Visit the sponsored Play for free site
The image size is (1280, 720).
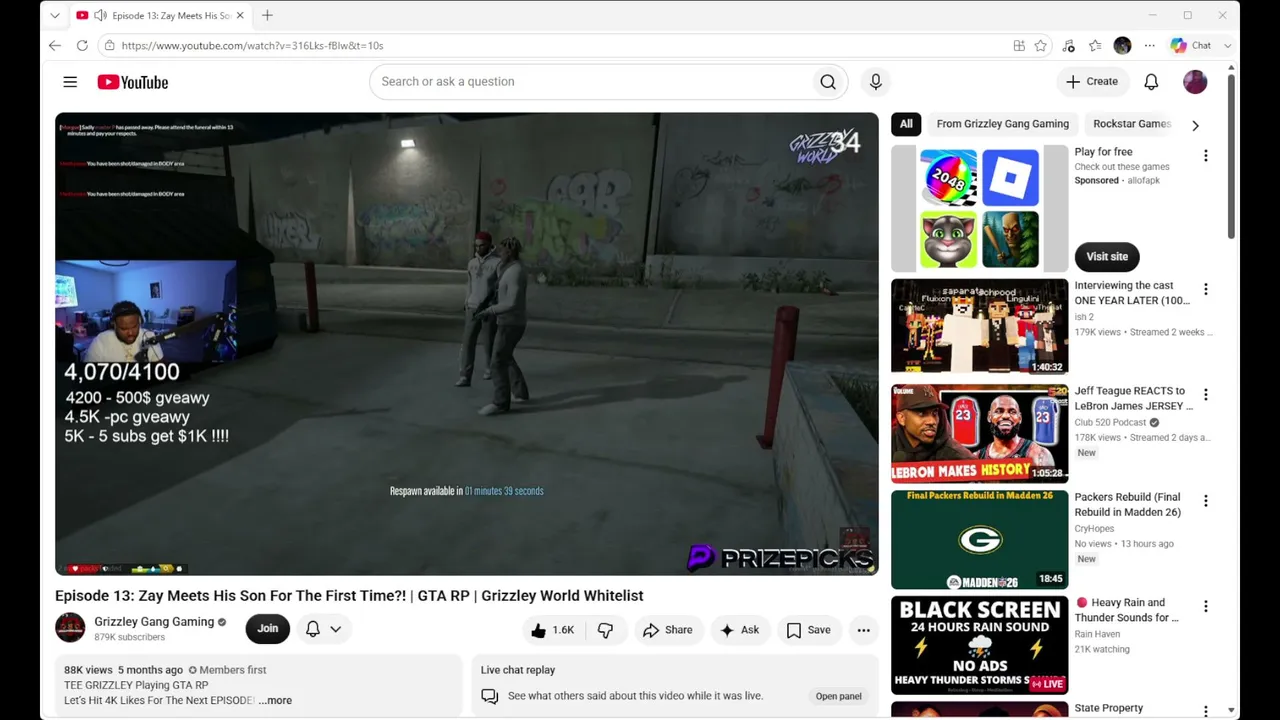1107,257
